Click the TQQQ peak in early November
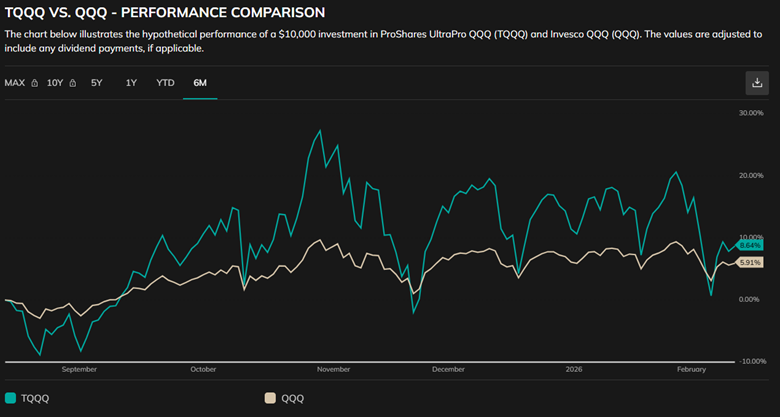Viewport: 780px width, 417px height. 320,131
